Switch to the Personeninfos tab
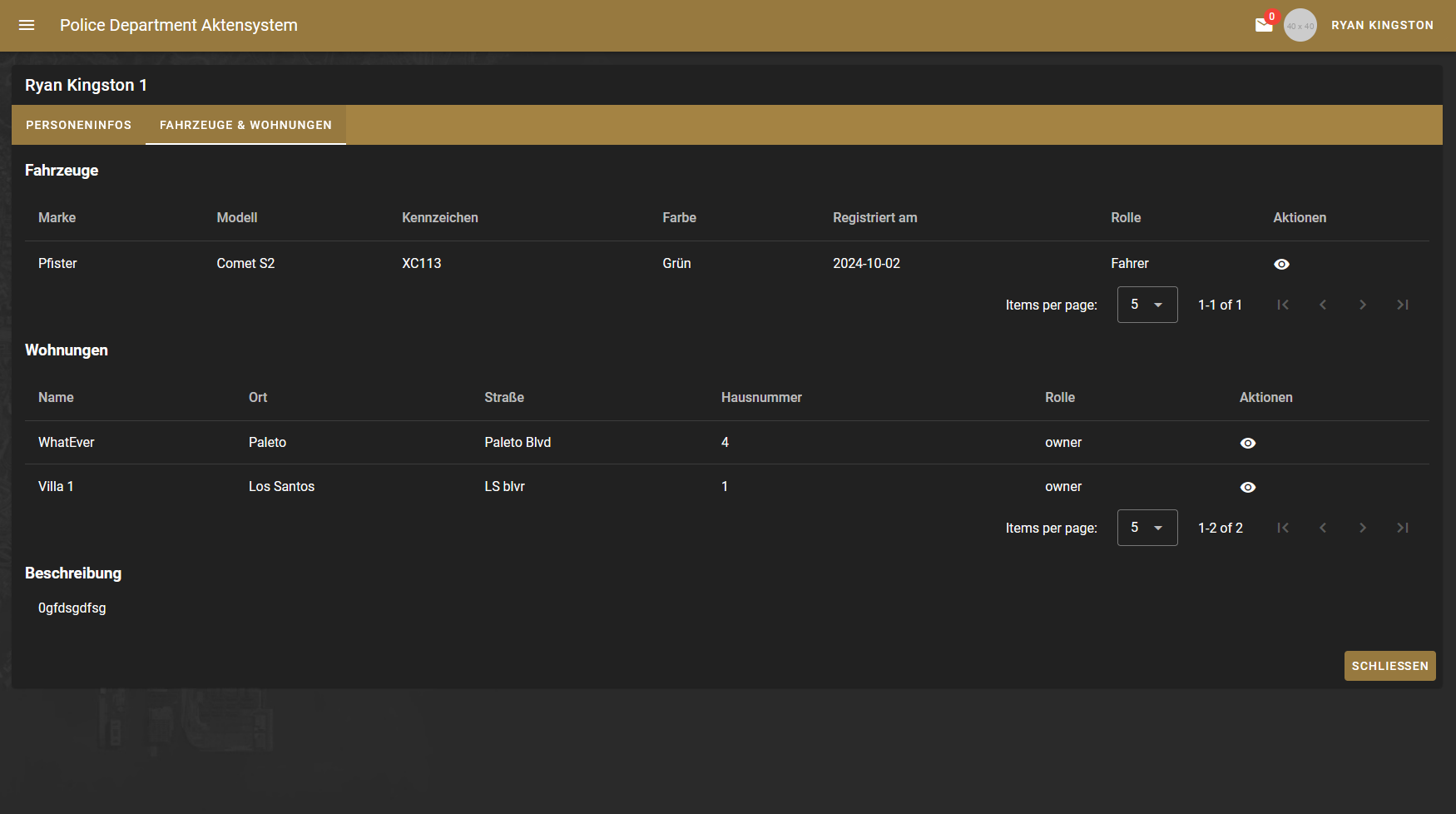The width and height of the screenshot is (1456, 814). [x=78, y=125]
